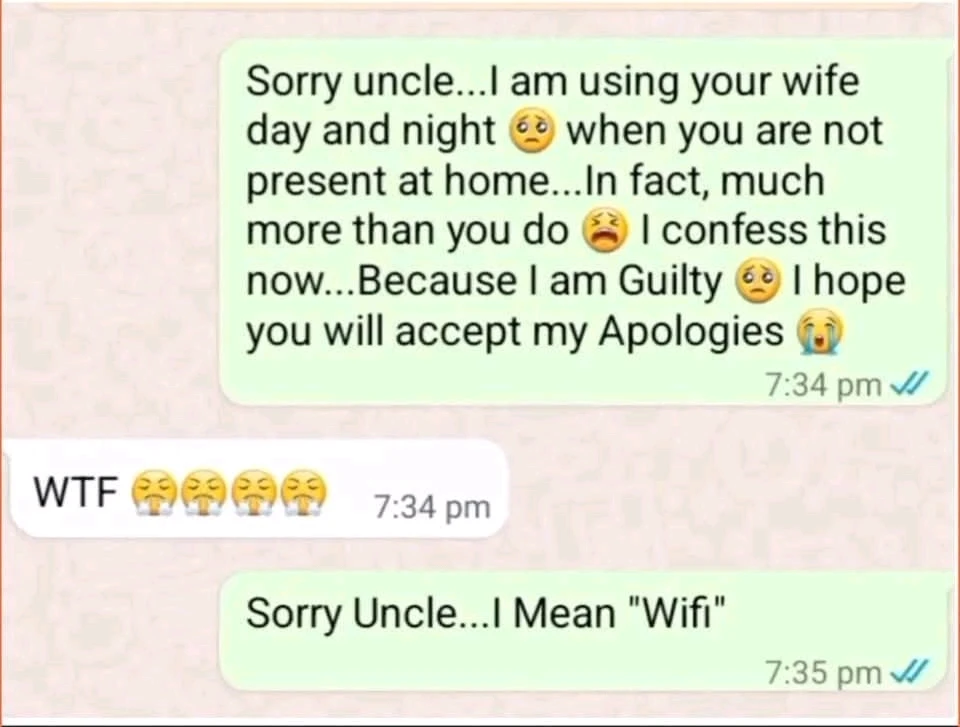Image resolution: width=960 pixels, height=727 pixels.
Task: Click the word 'WTF' in the received message
Action: [x=76, y=492]
